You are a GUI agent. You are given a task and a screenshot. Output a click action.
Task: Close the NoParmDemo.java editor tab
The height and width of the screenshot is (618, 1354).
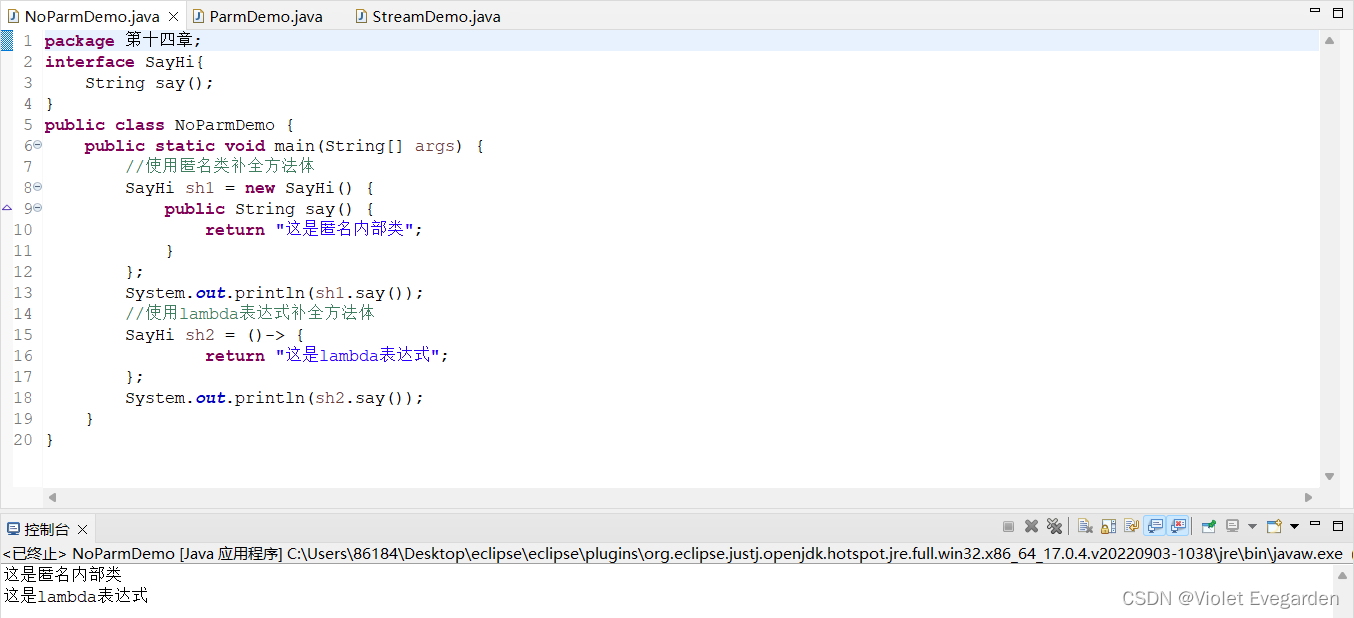pos(173,17)
